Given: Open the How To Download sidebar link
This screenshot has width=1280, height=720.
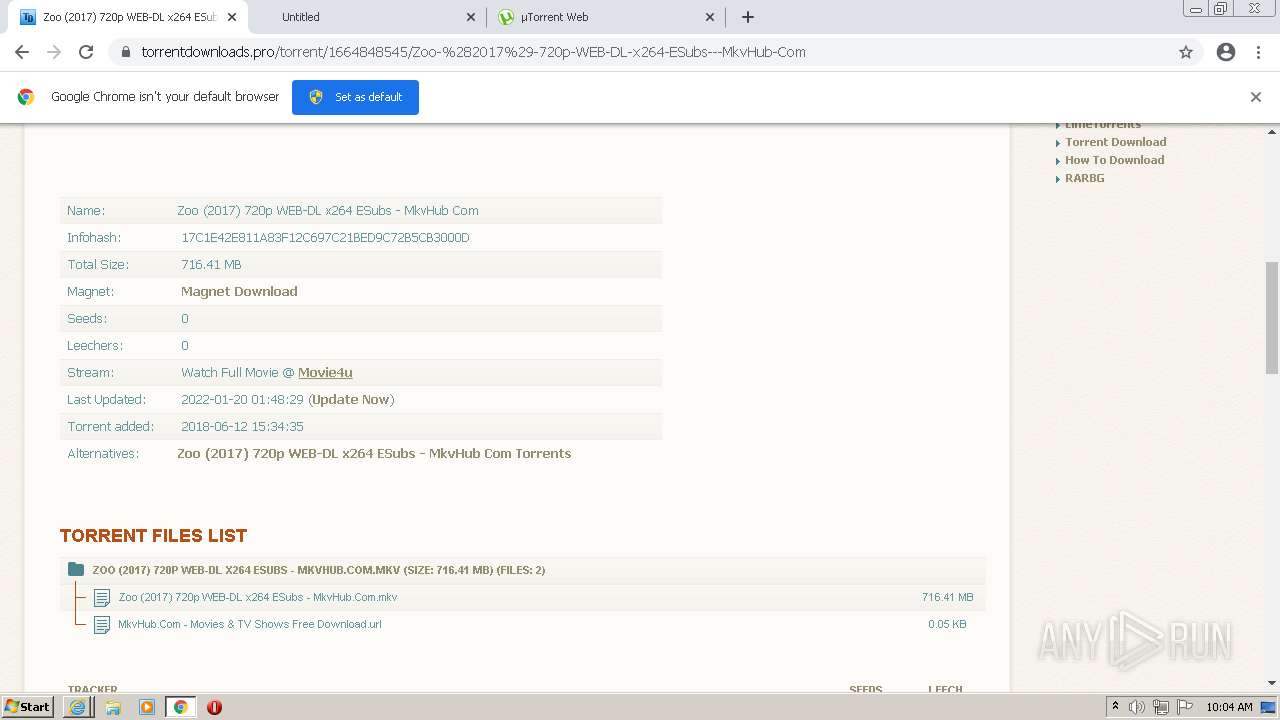Looking at the screenshot, I should click(1114, 160).
